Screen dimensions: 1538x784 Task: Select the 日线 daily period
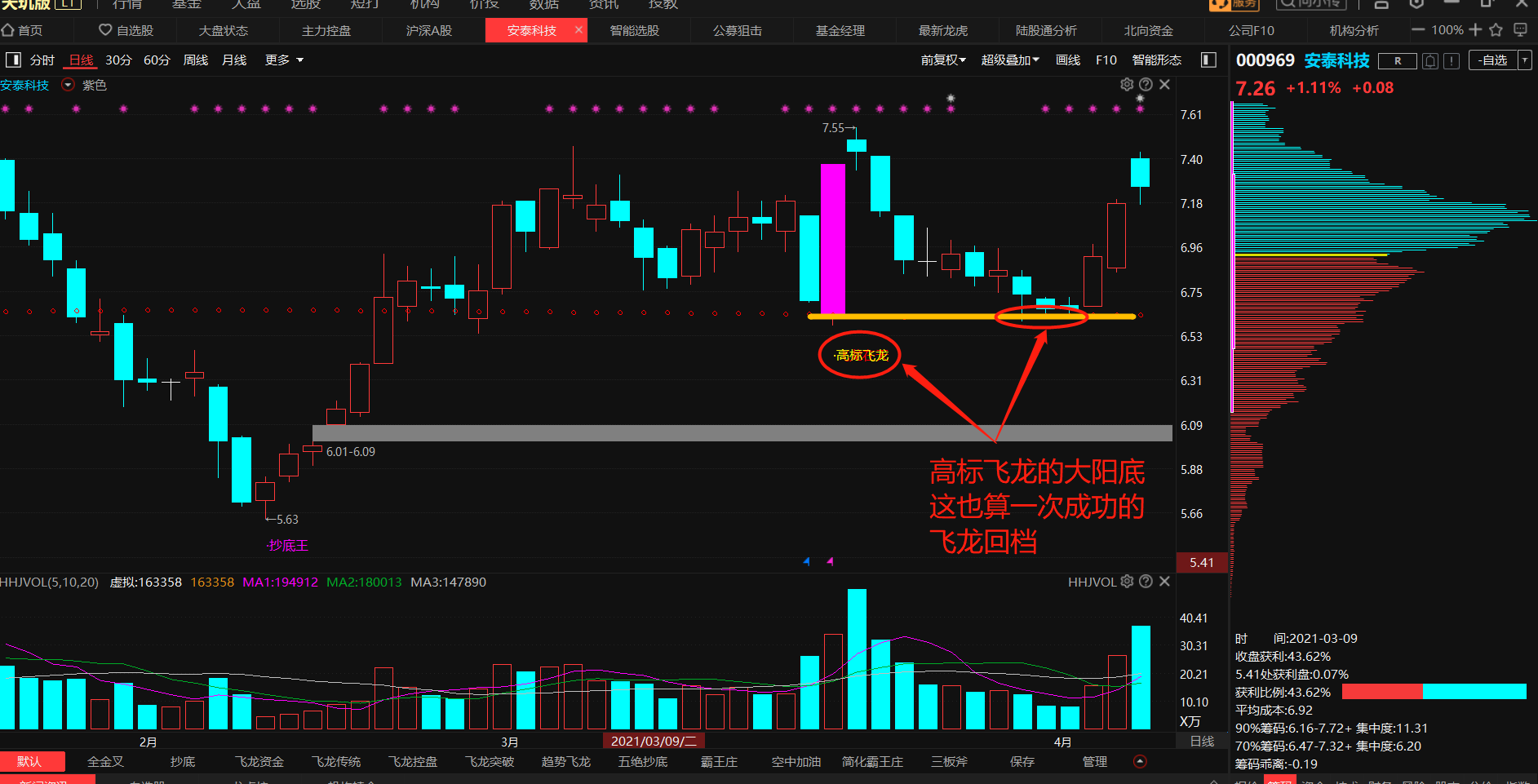pyautogui.click(x=81, y=60)
